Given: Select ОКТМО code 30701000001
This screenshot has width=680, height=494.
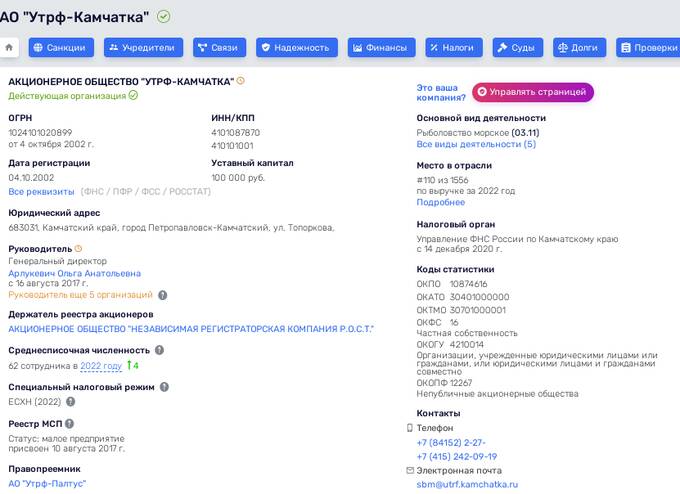Looking at the screenshot, I should coord(477,310).
